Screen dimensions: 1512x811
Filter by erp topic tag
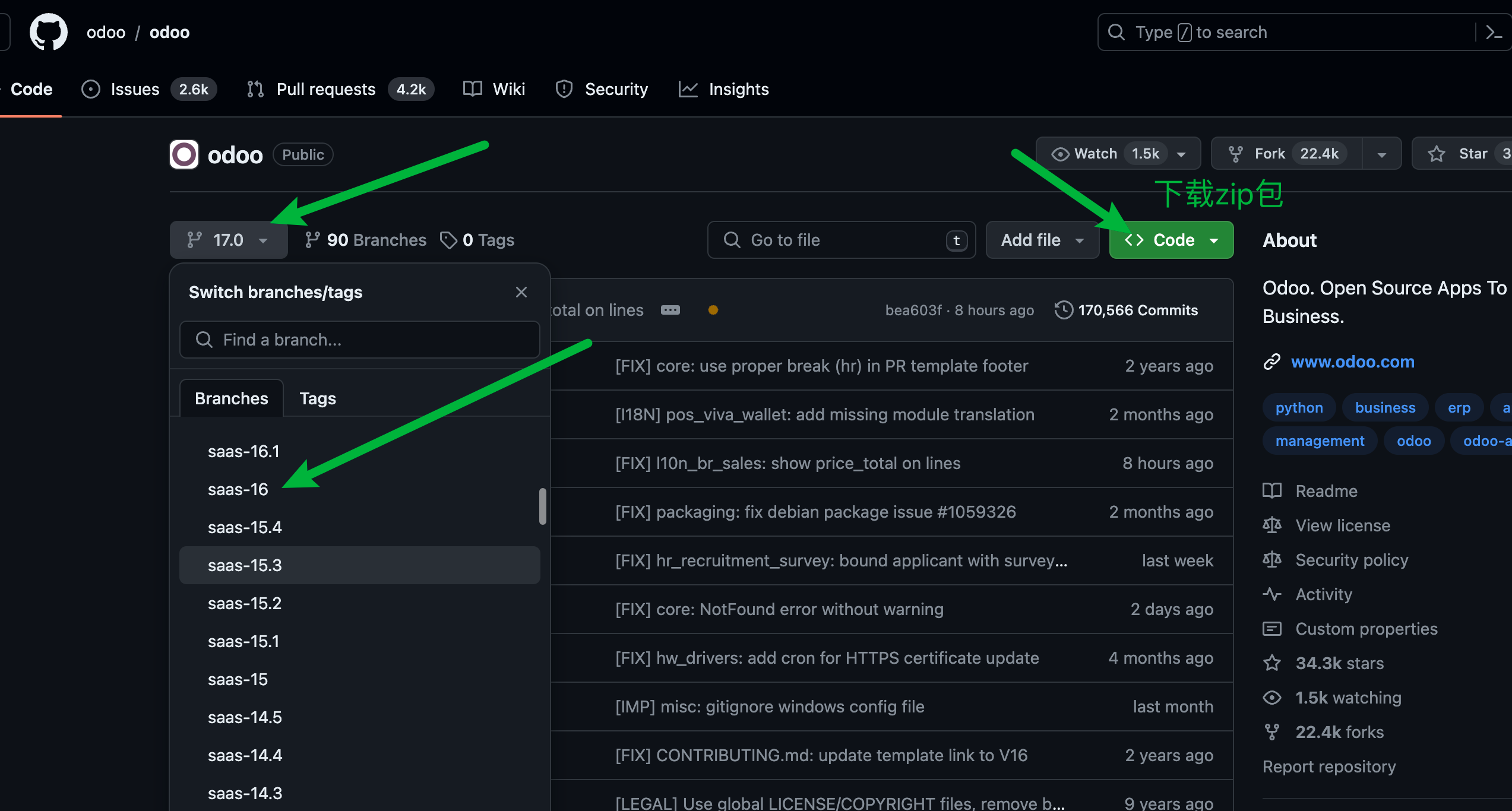1459,407
